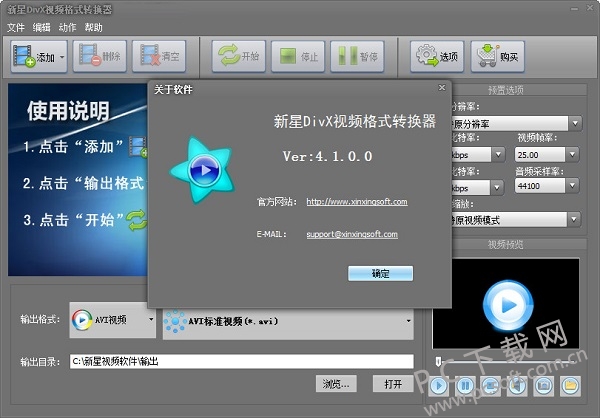Click the '3. 点击 “开始”' instruction line
Viewport: 600px width, 418px height.
click(x=73, y=220)
